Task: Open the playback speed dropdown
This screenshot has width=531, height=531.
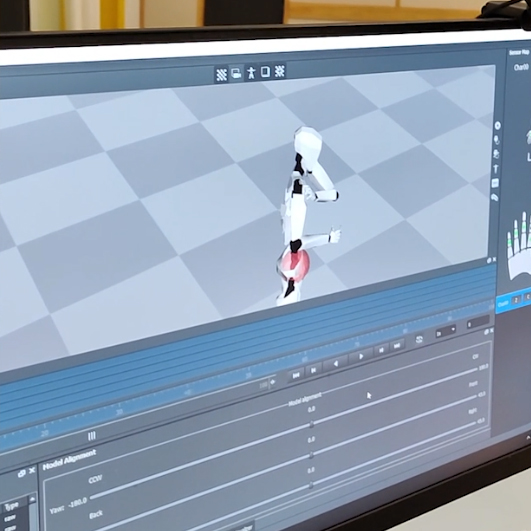Action: pos(446,332)
